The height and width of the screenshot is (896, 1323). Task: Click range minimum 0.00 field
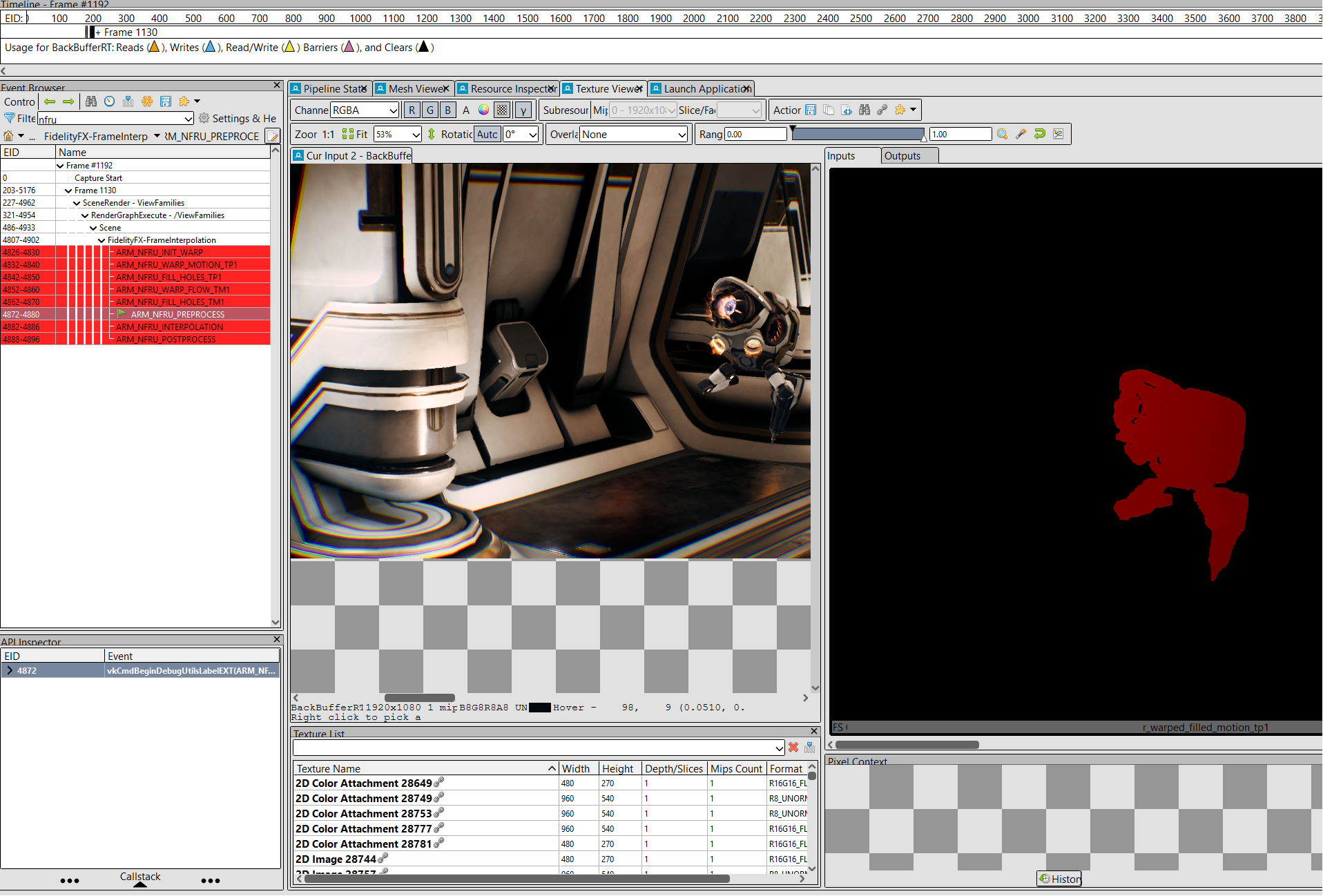pos(755,134)
